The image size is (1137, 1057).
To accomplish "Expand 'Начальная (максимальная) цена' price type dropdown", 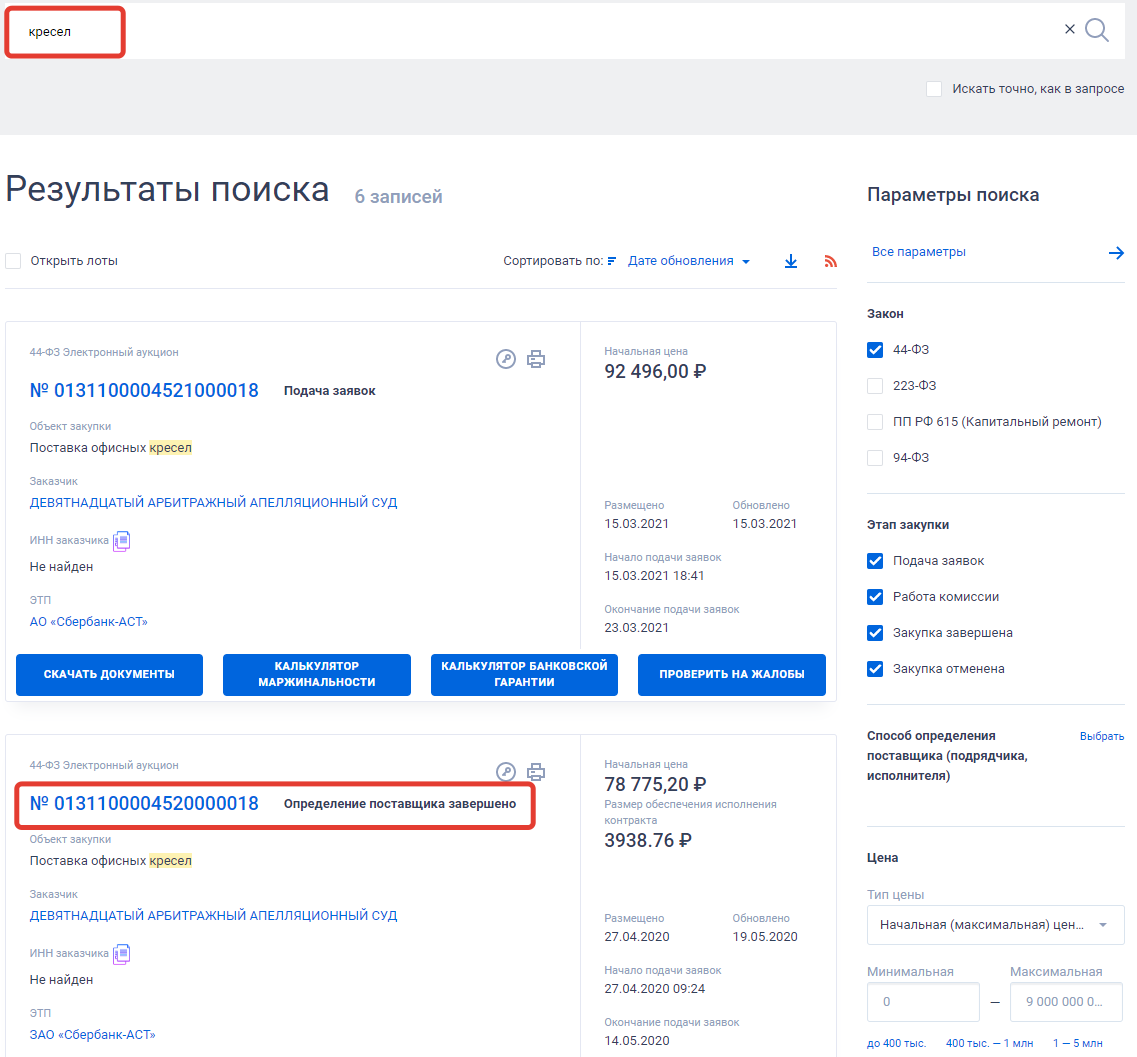I will click(995, 925).
